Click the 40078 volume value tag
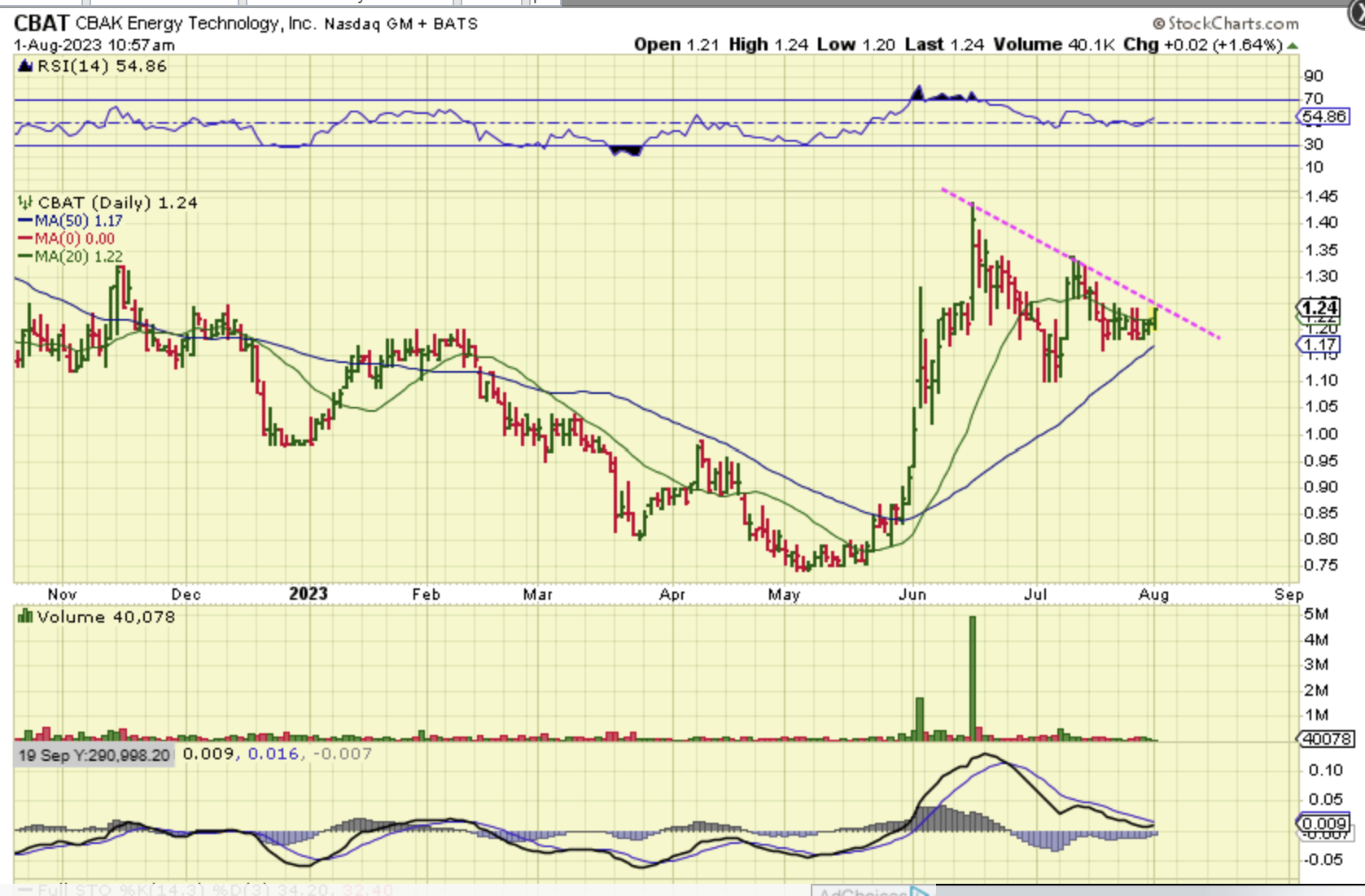Viewport: 1365px width, 896px height. tap(1326, 738)
